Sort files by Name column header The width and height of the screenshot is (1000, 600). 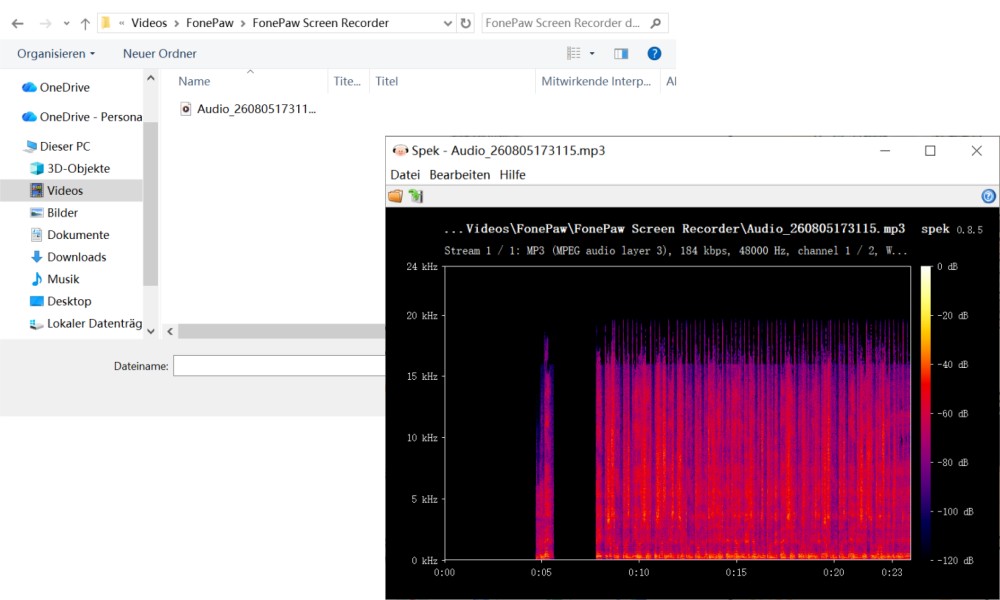click(x=194, y=81)
